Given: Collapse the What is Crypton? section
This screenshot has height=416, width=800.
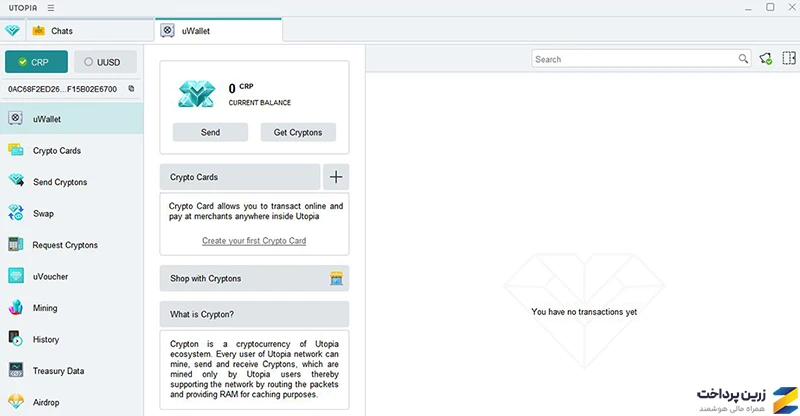Looking at the screenshot, I should coord(254,314).
